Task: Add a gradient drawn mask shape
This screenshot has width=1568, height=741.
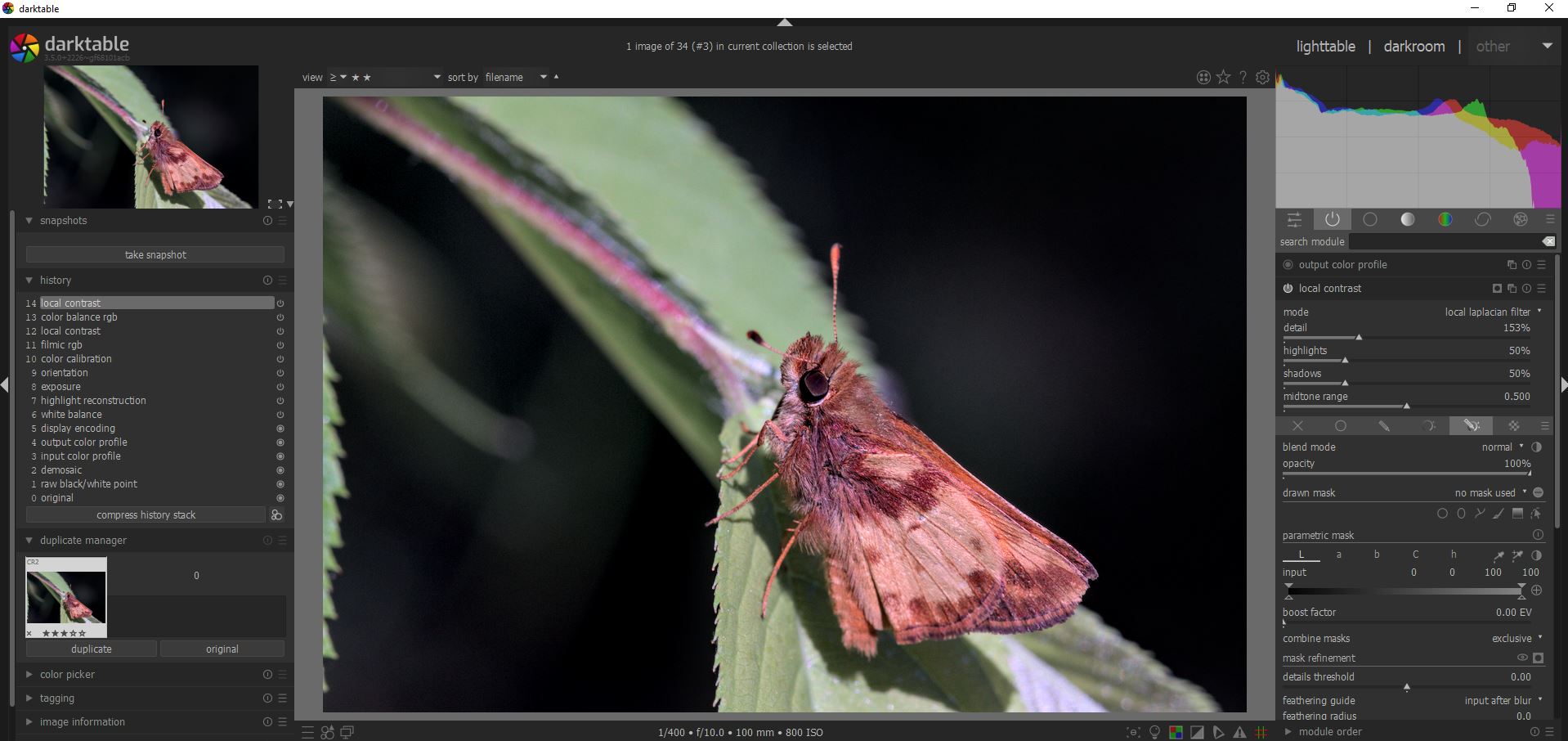Action: pyautogui.click(x=1517, y=514)
